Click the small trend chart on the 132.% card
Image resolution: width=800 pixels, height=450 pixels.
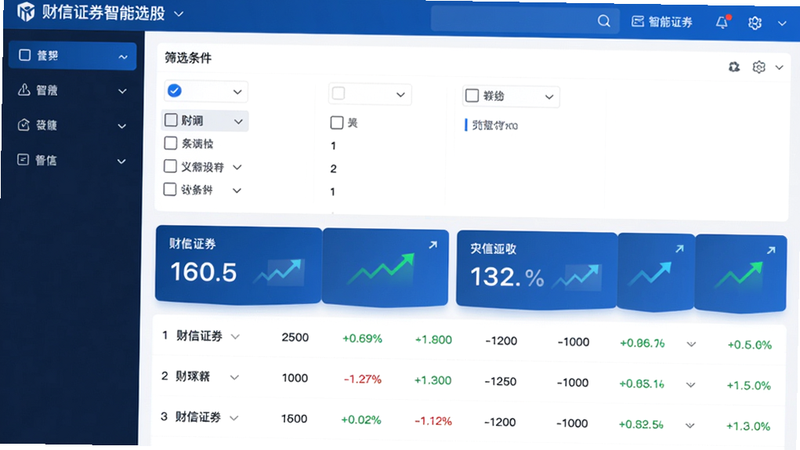click(x=577, y=277)
